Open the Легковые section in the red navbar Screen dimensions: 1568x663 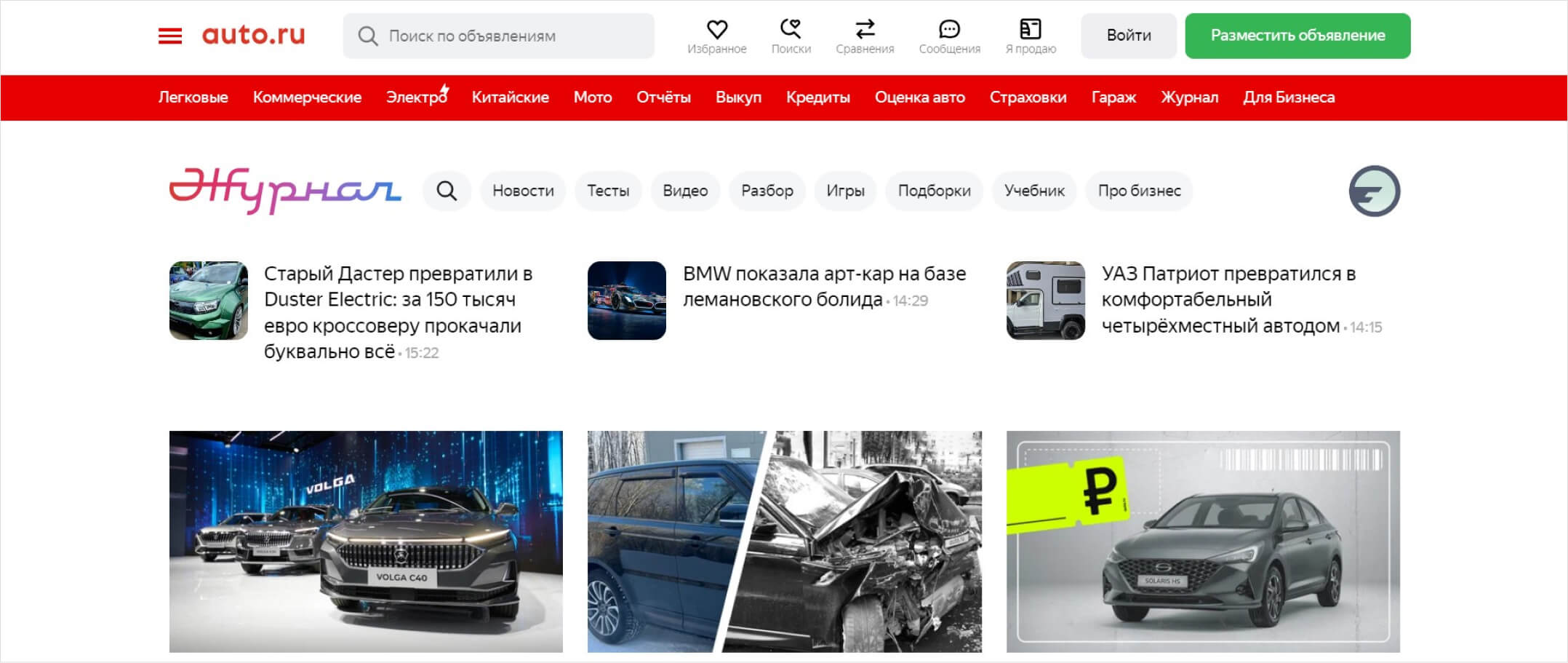[x=193, y=97]
